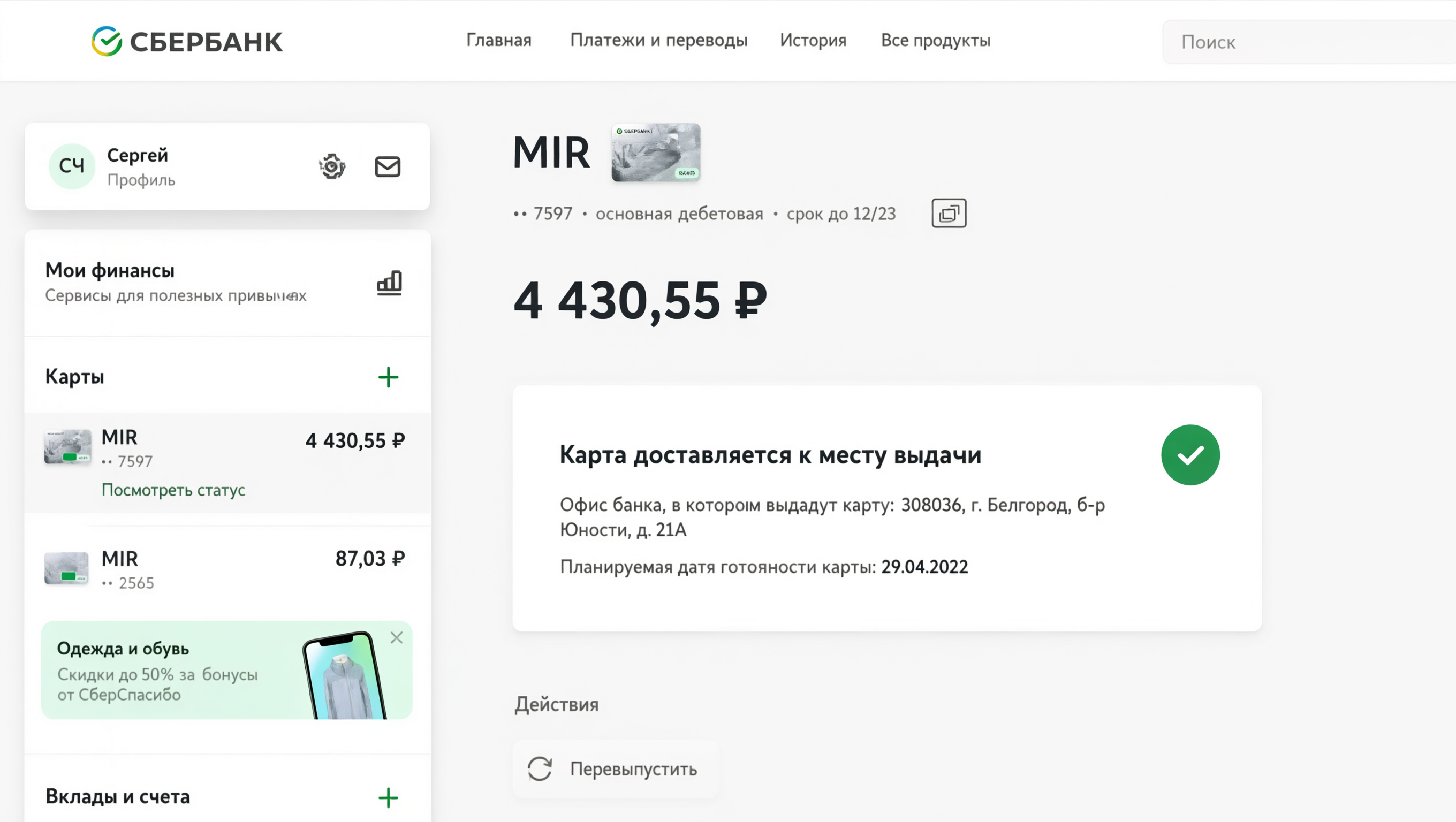Focus the Поиск search field
This screenshot has width=1456, height=822.
pos(1308,42)
